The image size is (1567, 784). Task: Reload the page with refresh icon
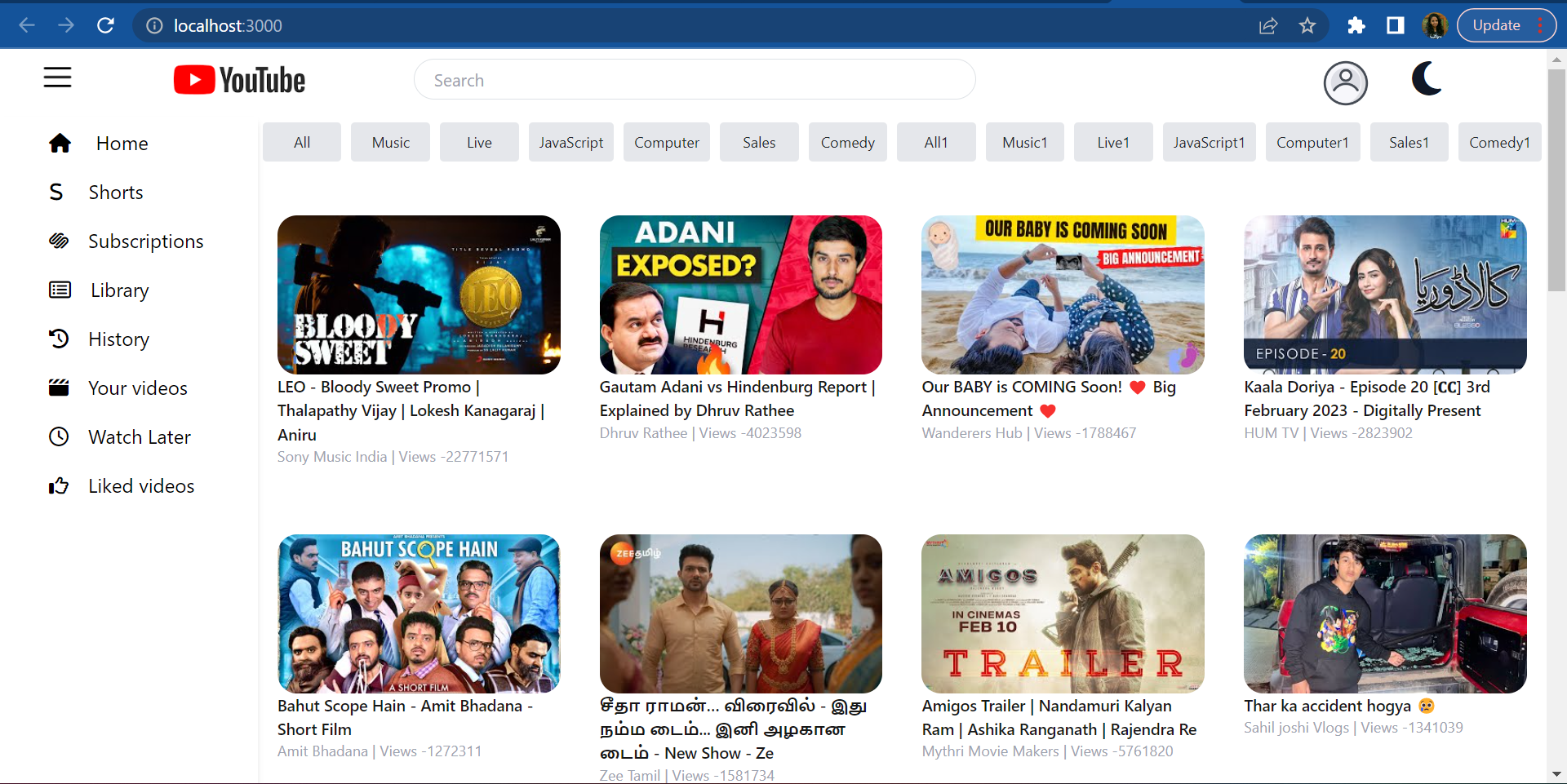105,25
